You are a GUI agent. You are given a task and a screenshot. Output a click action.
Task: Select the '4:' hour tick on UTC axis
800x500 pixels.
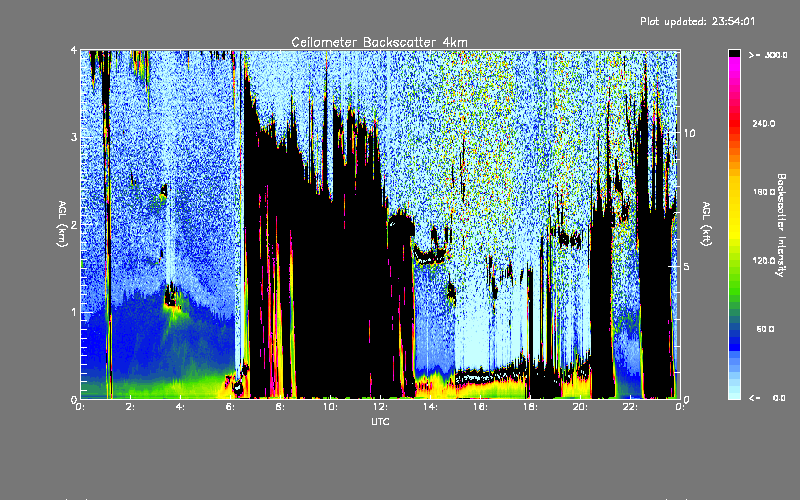click(x=181, y=407)
